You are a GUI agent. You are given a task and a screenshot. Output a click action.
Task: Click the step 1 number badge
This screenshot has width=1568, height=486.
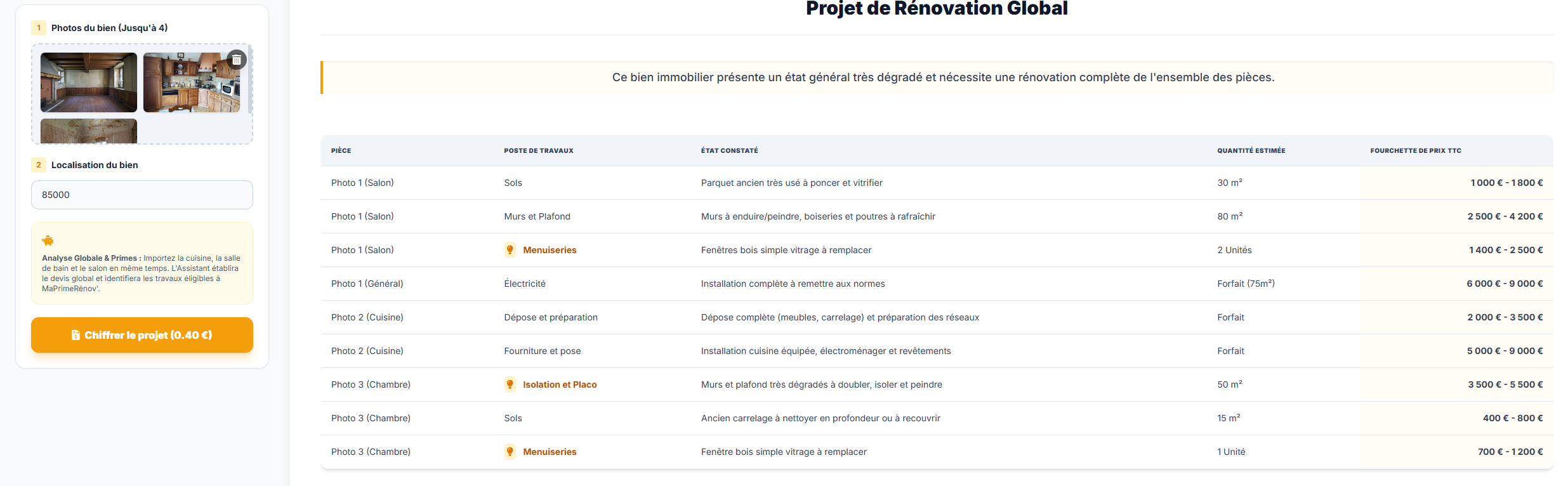39,28
